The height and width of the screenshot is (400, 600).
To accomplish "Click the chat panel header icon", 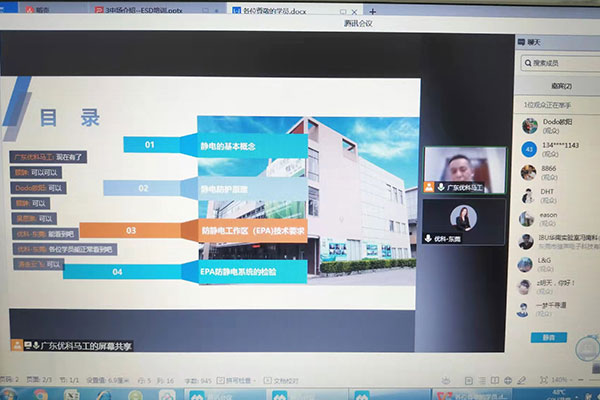I will click(521, 41).
